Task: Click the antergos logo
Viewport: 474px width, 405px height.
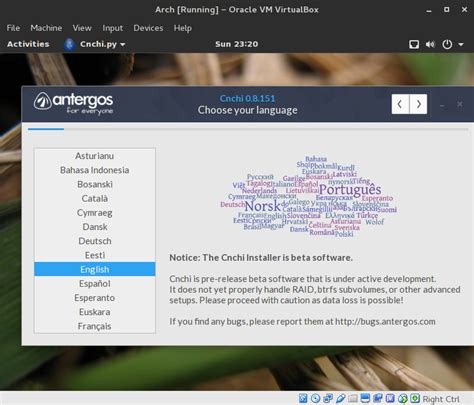Action: pos(73,103)
